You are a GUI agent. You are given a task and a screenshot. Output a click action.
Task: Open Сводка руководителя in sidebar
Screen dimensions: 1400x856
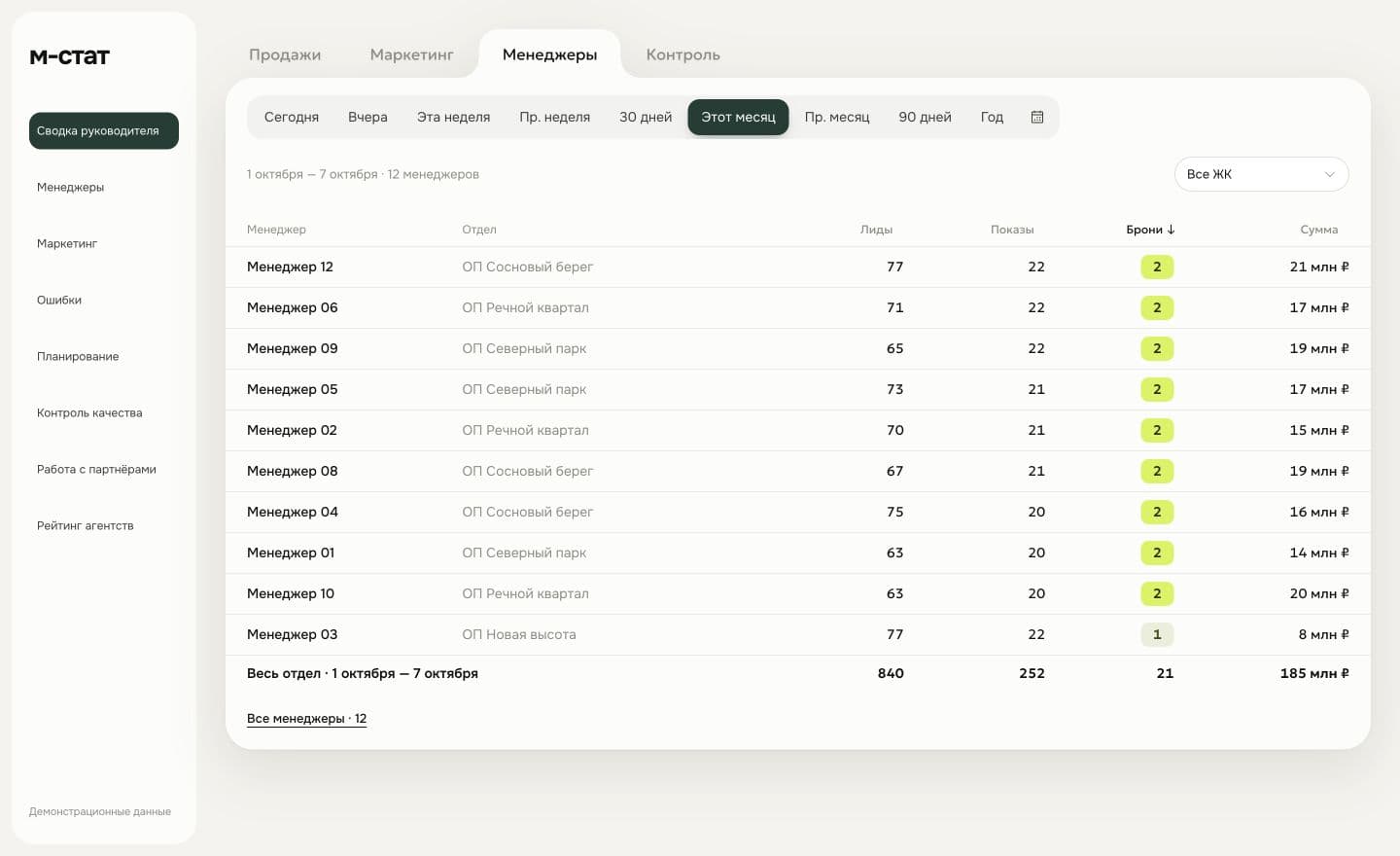[104, 130]
